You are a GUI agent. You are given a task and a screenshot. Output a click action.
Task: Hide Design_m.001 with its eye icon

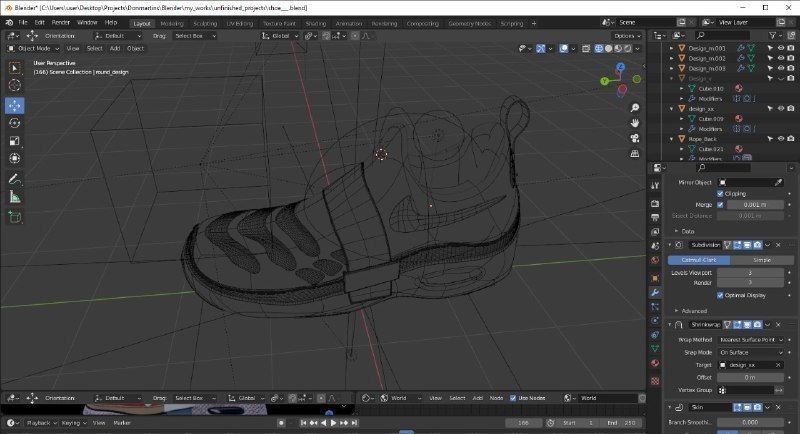tap(781, 48)
